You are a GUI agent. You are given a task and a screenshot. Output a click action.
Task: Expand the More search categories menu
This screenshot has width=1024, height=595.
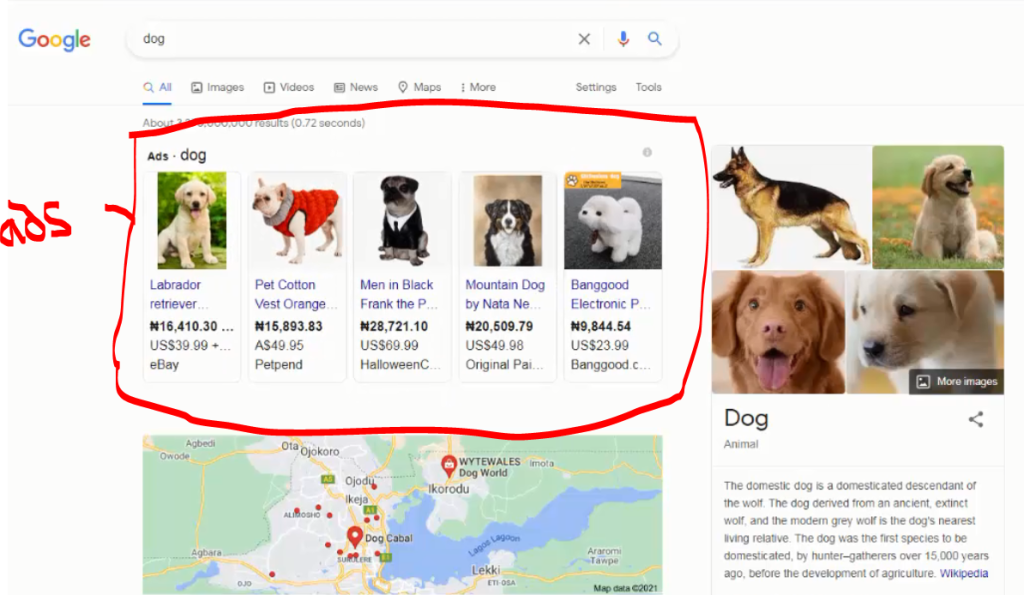tap(478, 87)
